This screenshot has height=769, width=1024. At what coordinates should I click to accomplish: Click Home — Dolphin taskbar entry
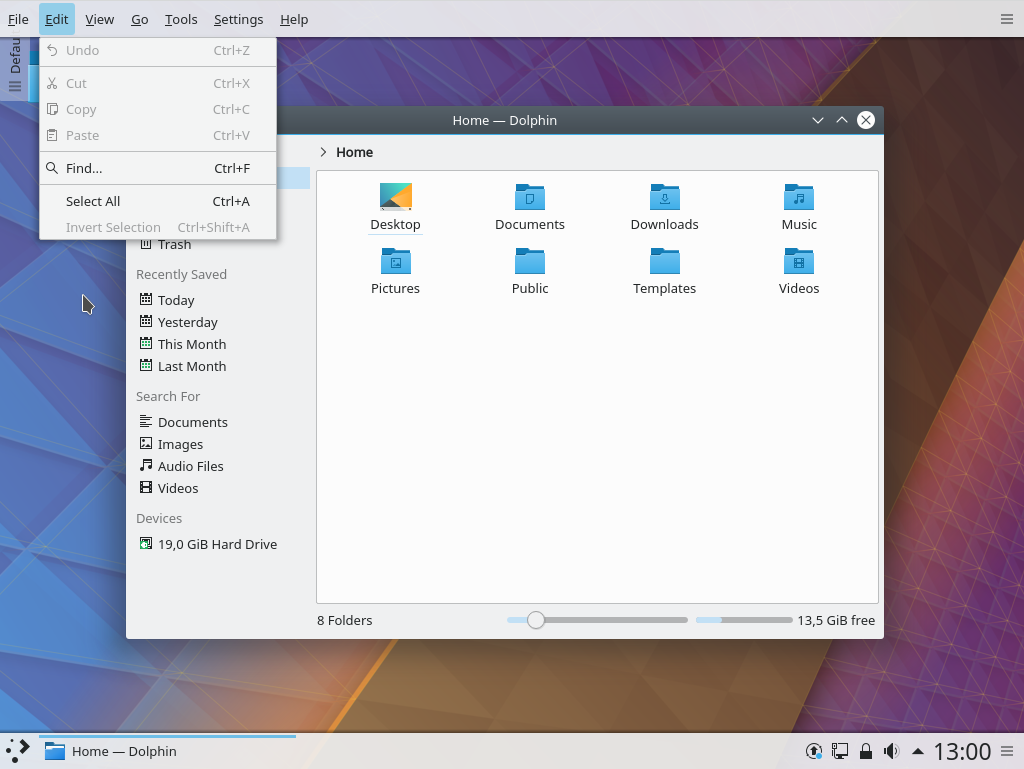coord(167,751)
